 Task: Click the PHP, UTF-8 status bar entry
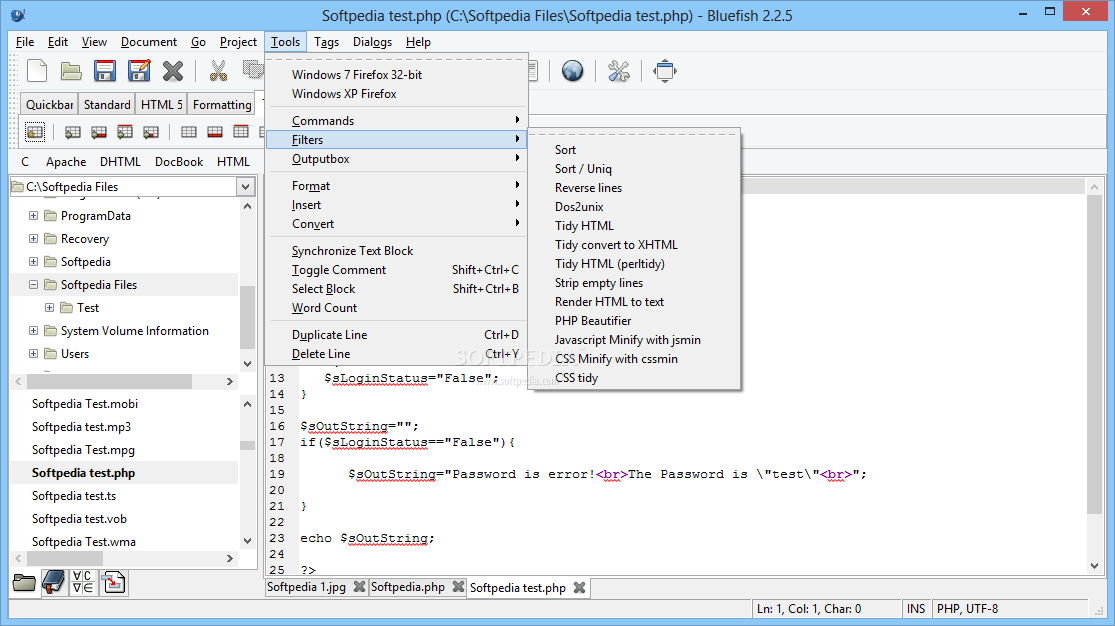pos(968,609)
